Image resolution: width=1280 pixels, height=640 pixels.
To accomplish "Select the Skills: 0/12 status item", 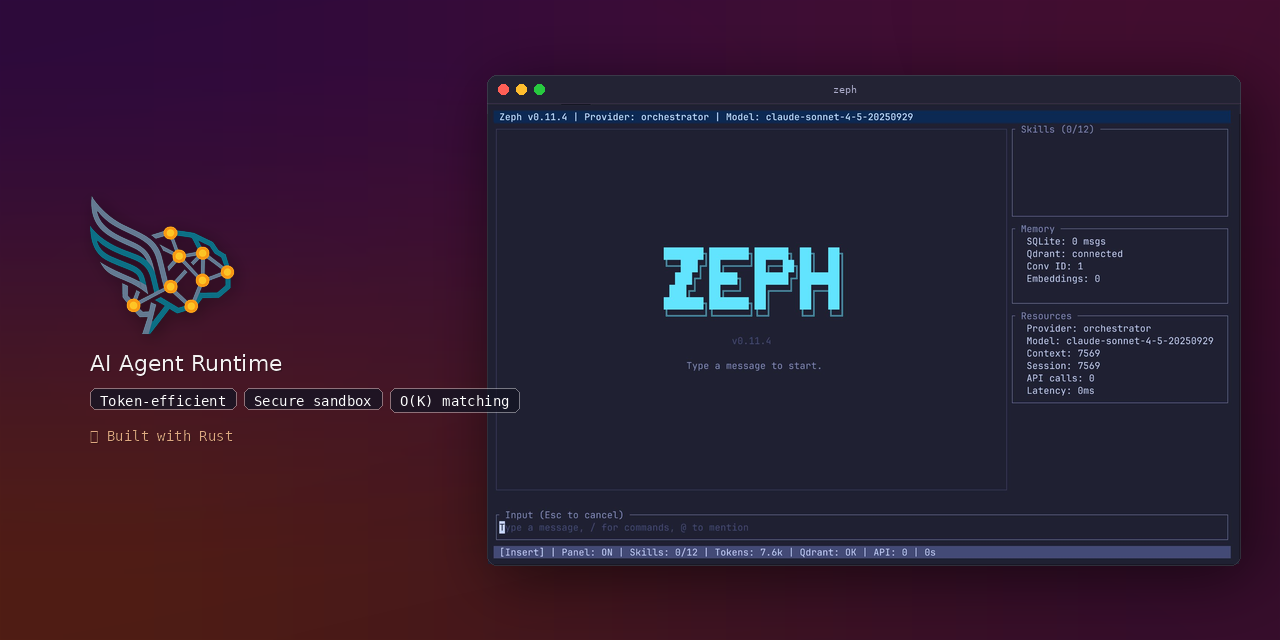I will 665,551.
